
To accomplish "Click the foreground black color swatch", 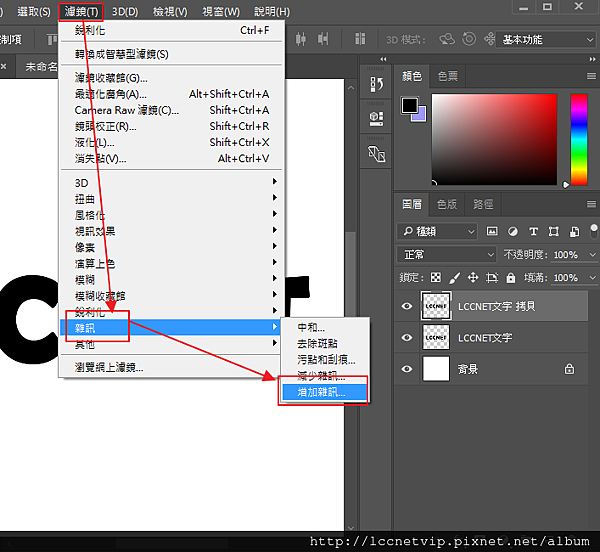I will pos(409,105).
